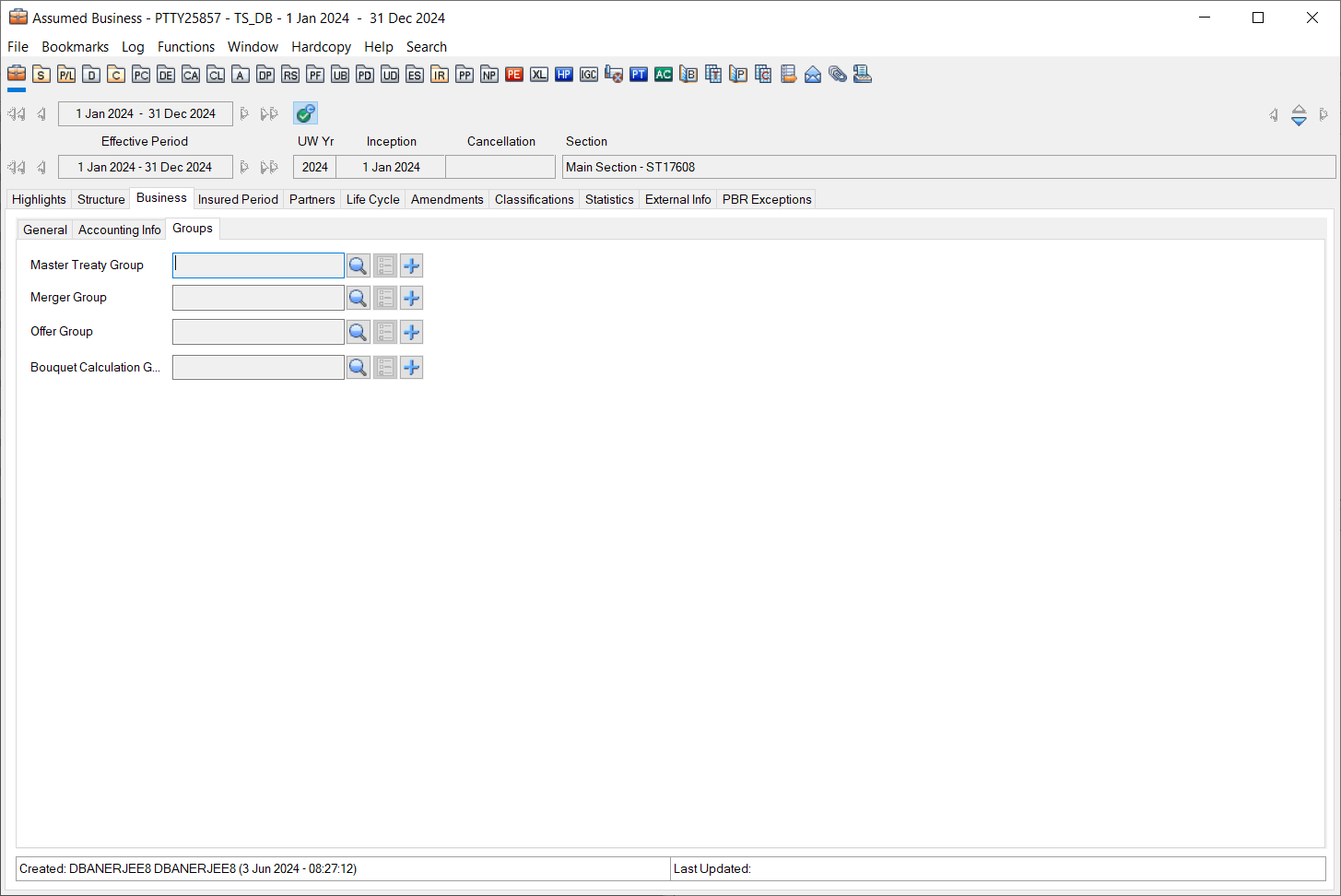The image size is (1341, 896).
Task: Add a new Merger Group with plus button
Action: click(412, 299)
